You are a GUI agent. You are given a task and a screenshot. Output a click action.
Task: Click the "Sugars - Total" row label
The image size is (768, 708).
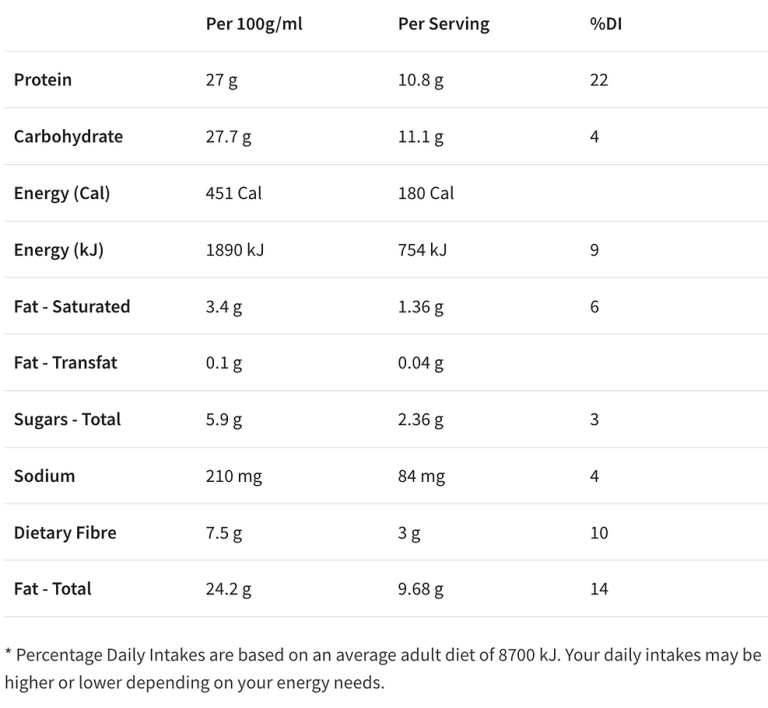click(67, 420)
